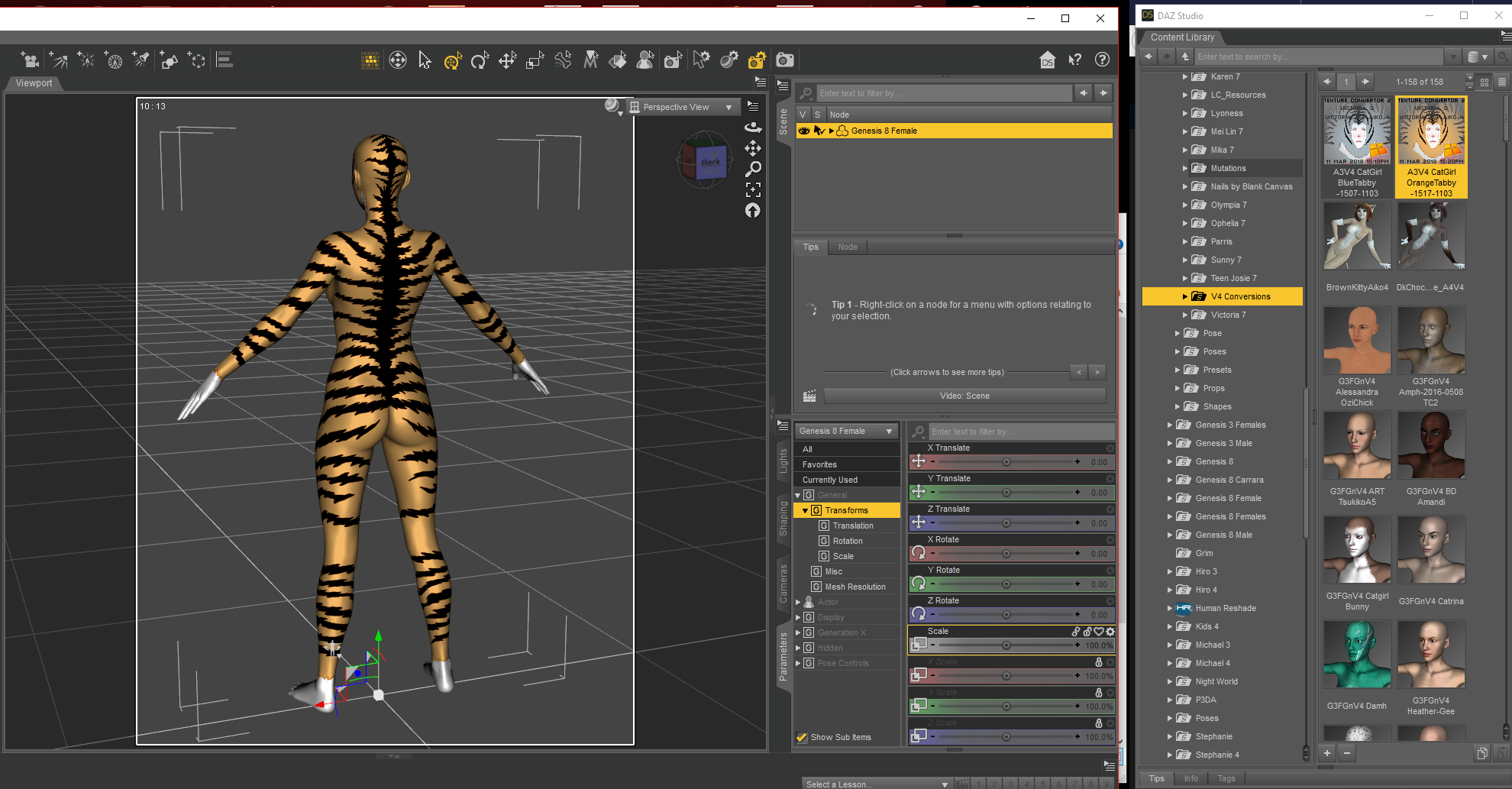Toggle visibility eye for Genesis 8 Female
The height and width of the screenshot is (789, 1512).
(x=803, y=131)
